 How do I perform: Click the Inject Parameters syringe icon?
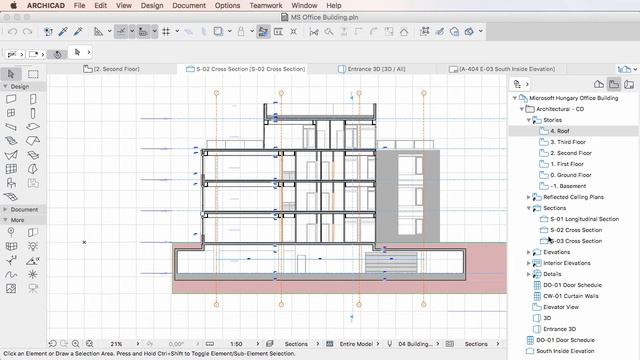[x=78, y=31]
